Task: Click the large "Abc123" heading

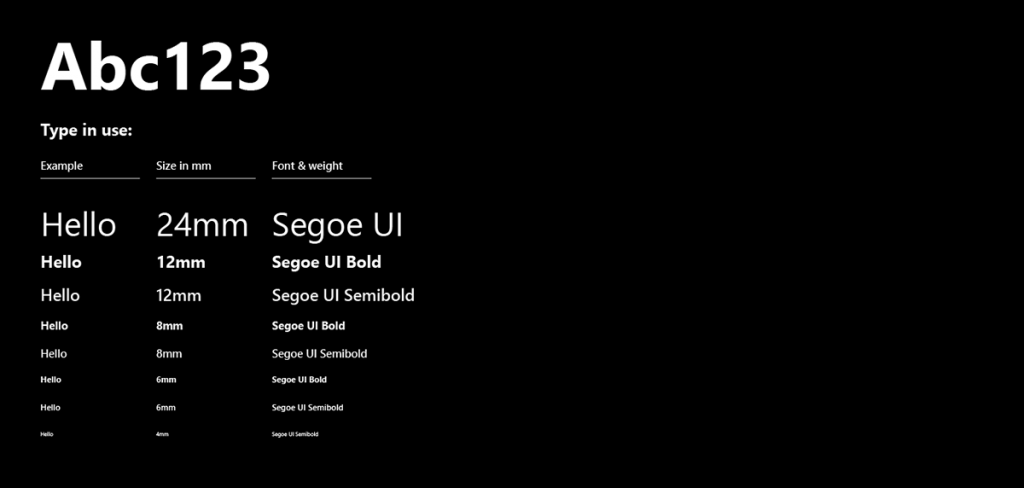Action: coord(156,68)
